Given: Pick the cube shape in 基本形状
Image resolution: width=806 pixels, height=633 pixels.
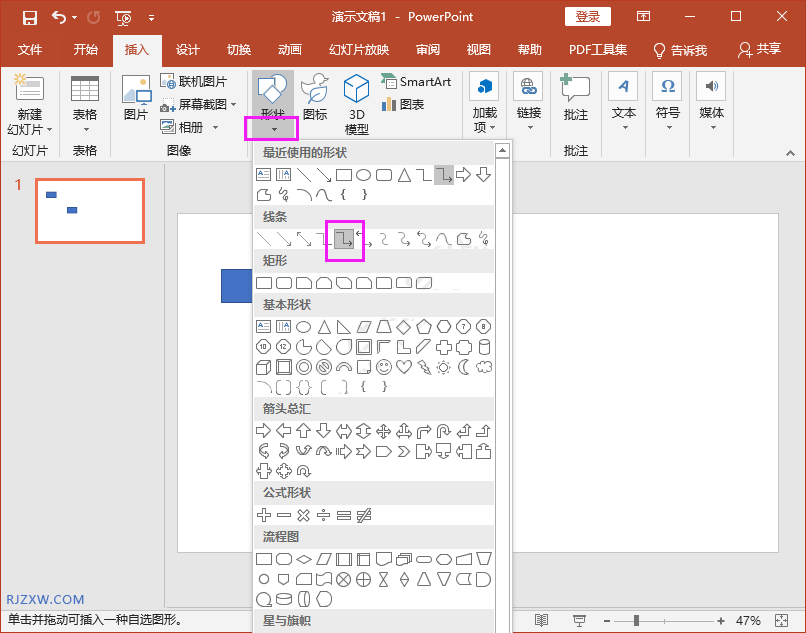Looking at the screenshot, I should 264,367.
